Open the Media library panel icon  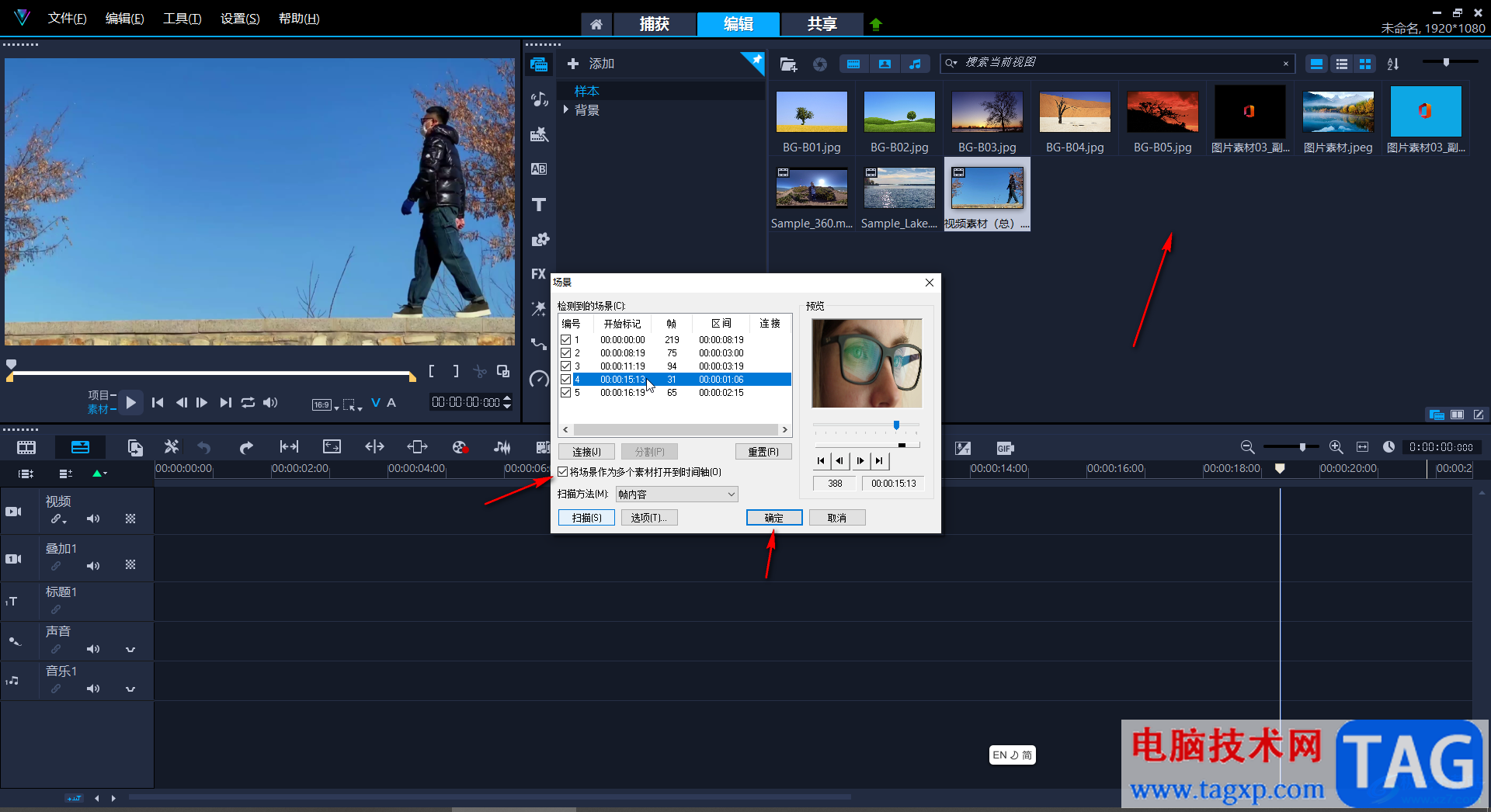pos(539,64)
